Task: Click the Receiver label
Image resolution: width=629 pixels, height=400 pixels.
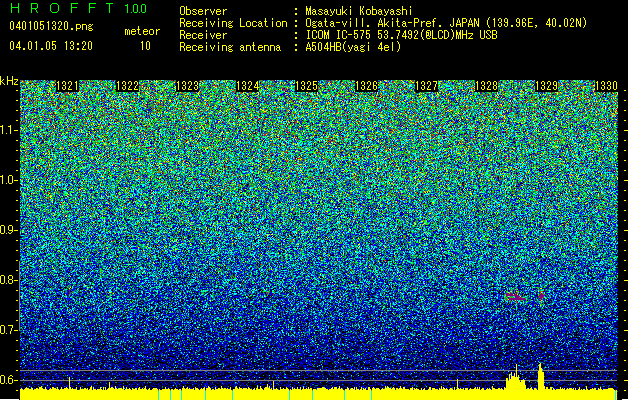Action: (x=203, y=35)
